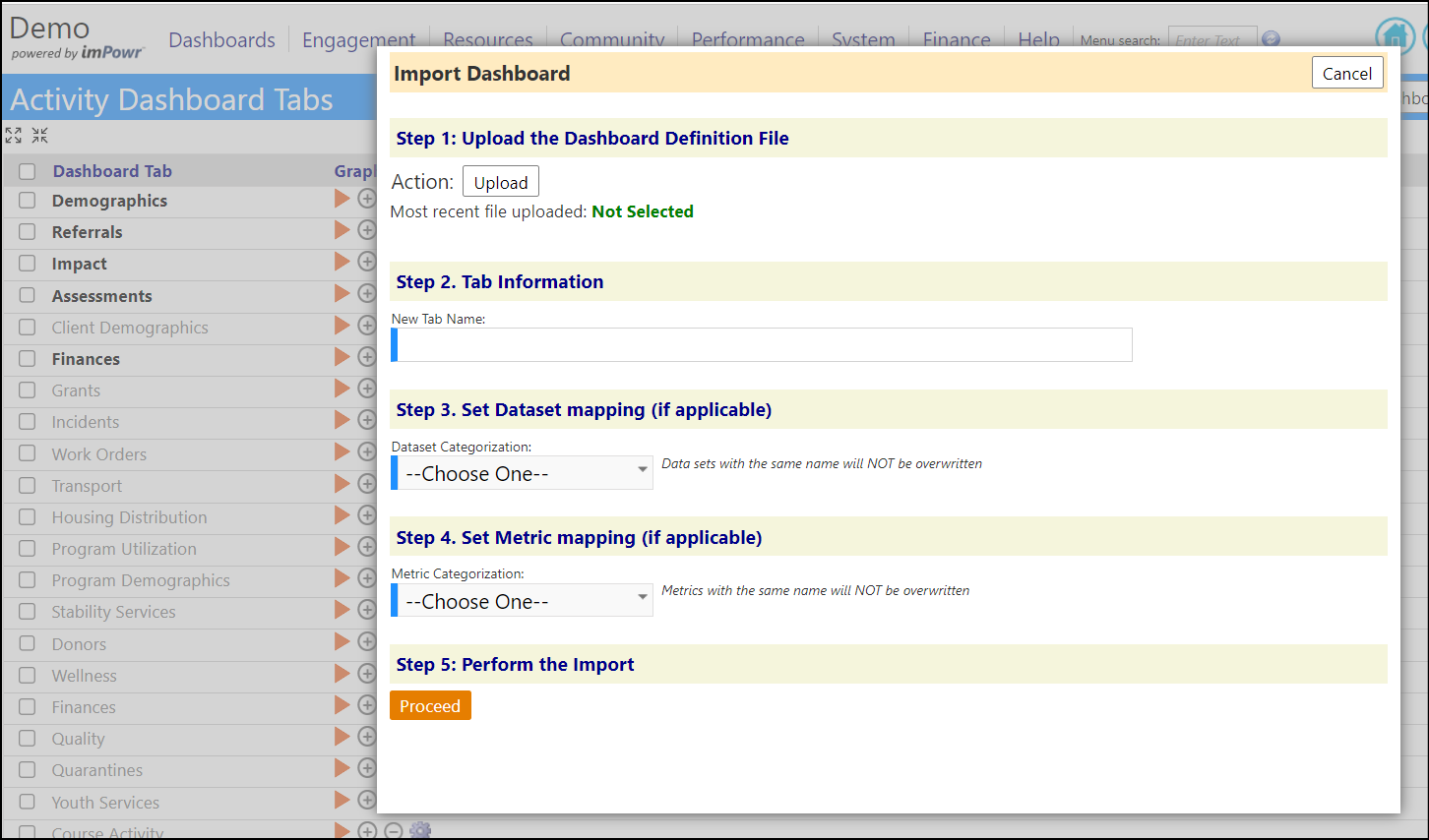Open the Finance menu
This screenshot has width=1429, height=840.
click(x=957, y=39)
